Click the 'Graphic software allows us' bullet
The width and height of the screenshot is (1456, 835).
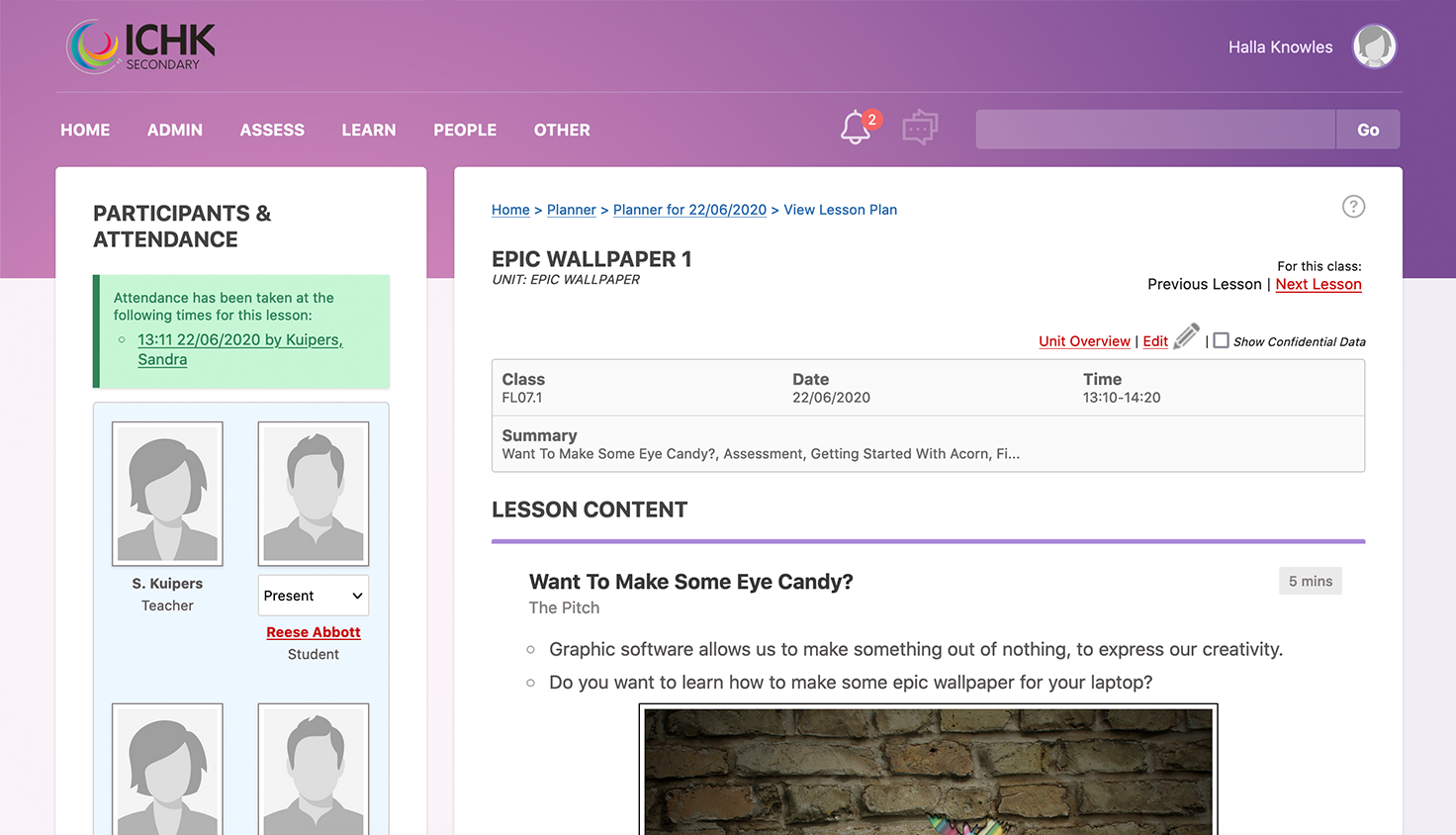[916, 649]
